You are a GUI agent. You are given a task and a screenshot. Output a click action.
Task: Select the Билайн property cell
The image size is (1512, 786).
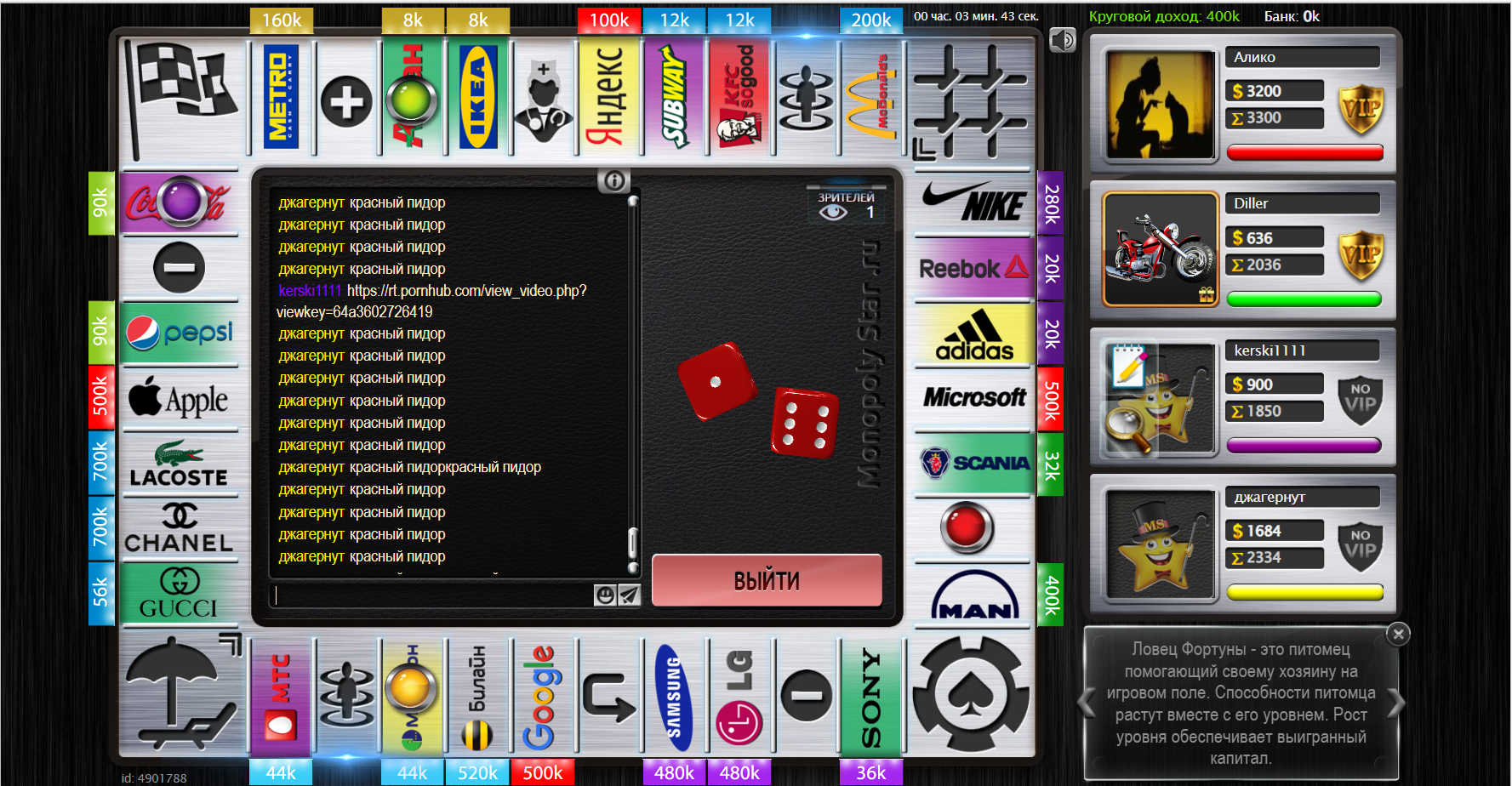[478, 697]
